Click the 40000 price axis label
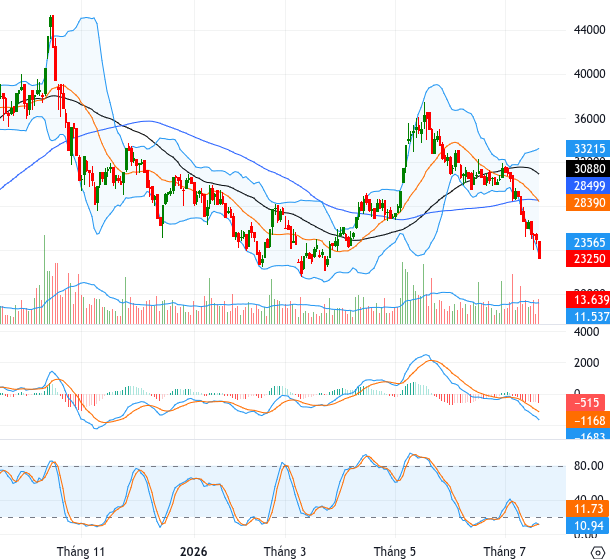This screenshot has width=610, height=559. (x=590, y=74)
